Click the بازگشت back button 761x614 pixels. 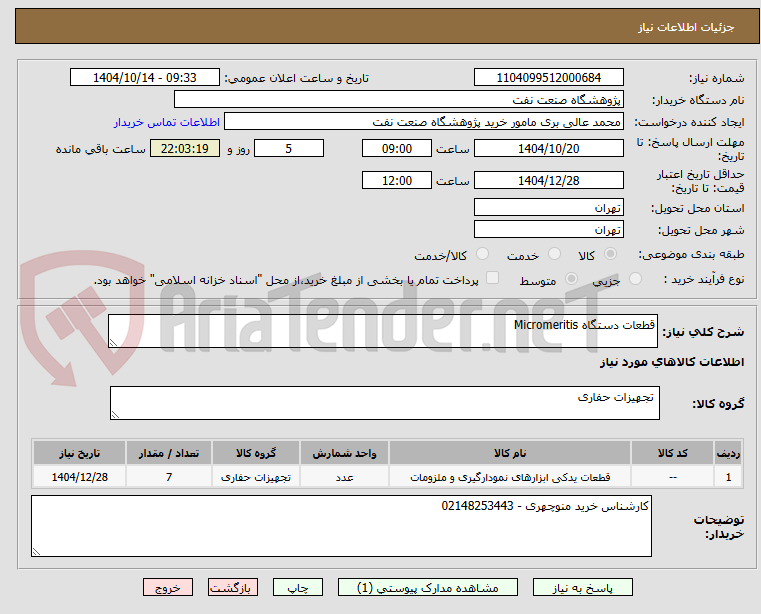[x=232, y=587]
